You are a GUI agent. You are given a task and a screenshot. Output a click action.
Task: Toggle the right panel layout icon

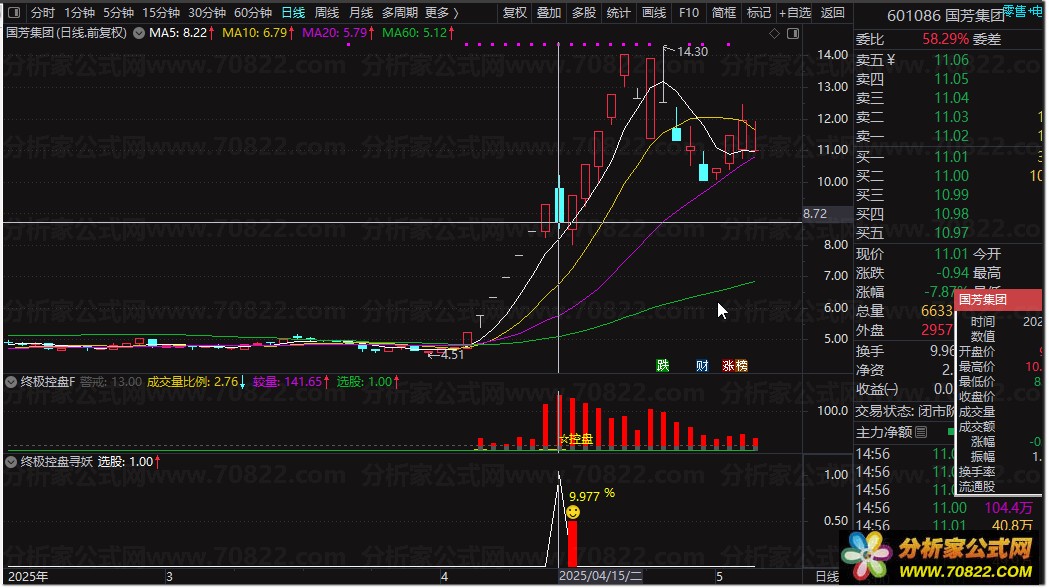[x=793, y=33]
